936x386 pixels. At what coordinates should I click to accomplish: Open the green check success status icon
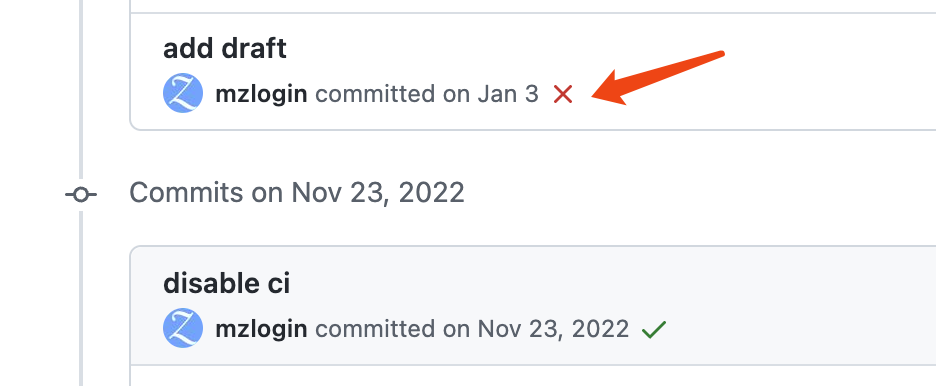[654, 329]
